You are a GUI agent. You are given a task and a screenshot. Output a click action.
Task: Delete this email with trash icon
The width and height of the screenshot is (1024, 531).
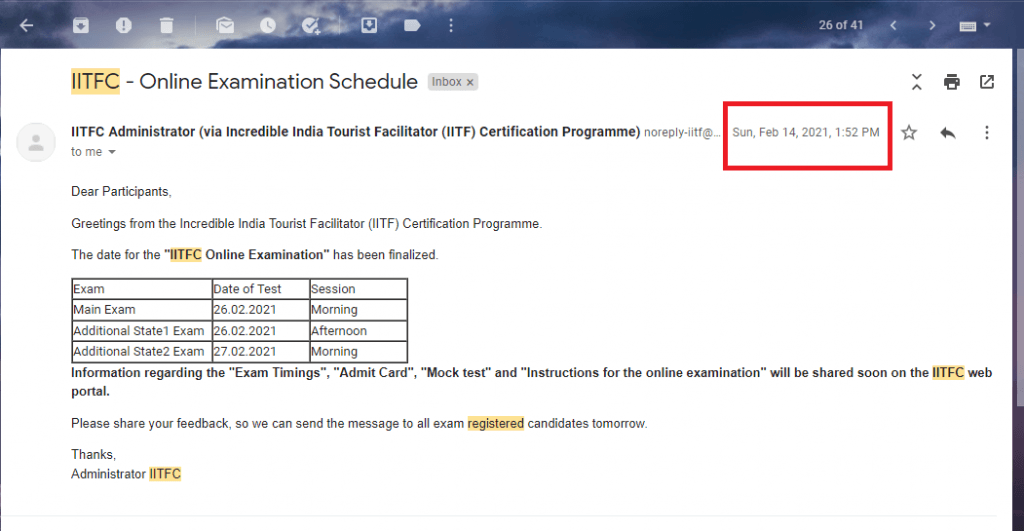167,25
